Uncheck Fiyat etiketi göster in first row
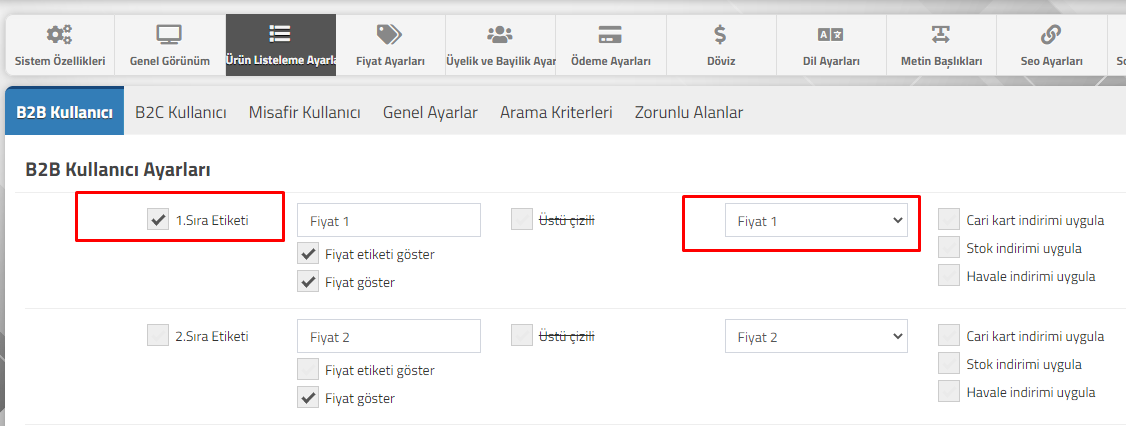 308,254
